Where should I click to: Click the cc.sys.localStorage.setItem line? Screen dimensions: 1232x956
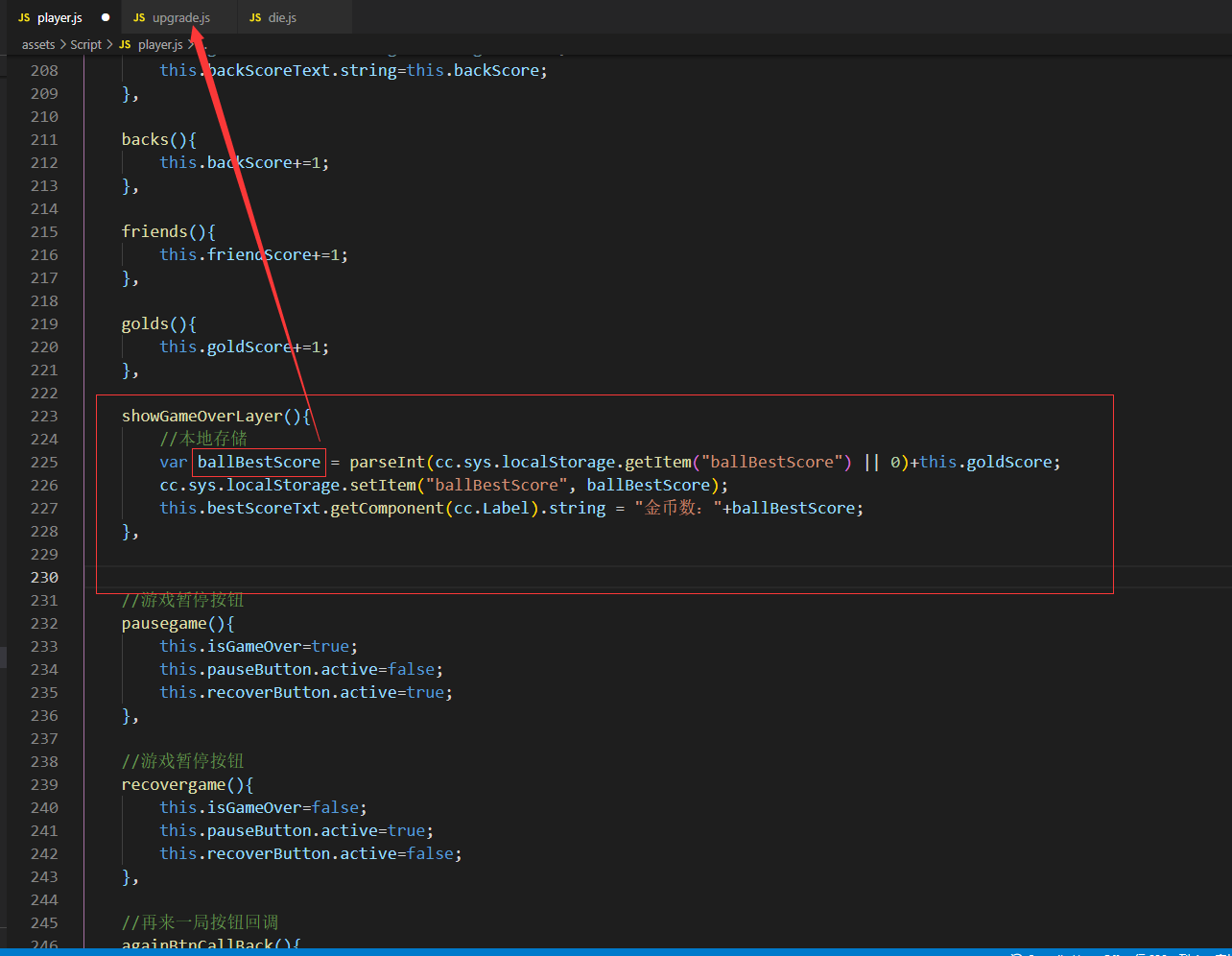click(x=444, y=485)
